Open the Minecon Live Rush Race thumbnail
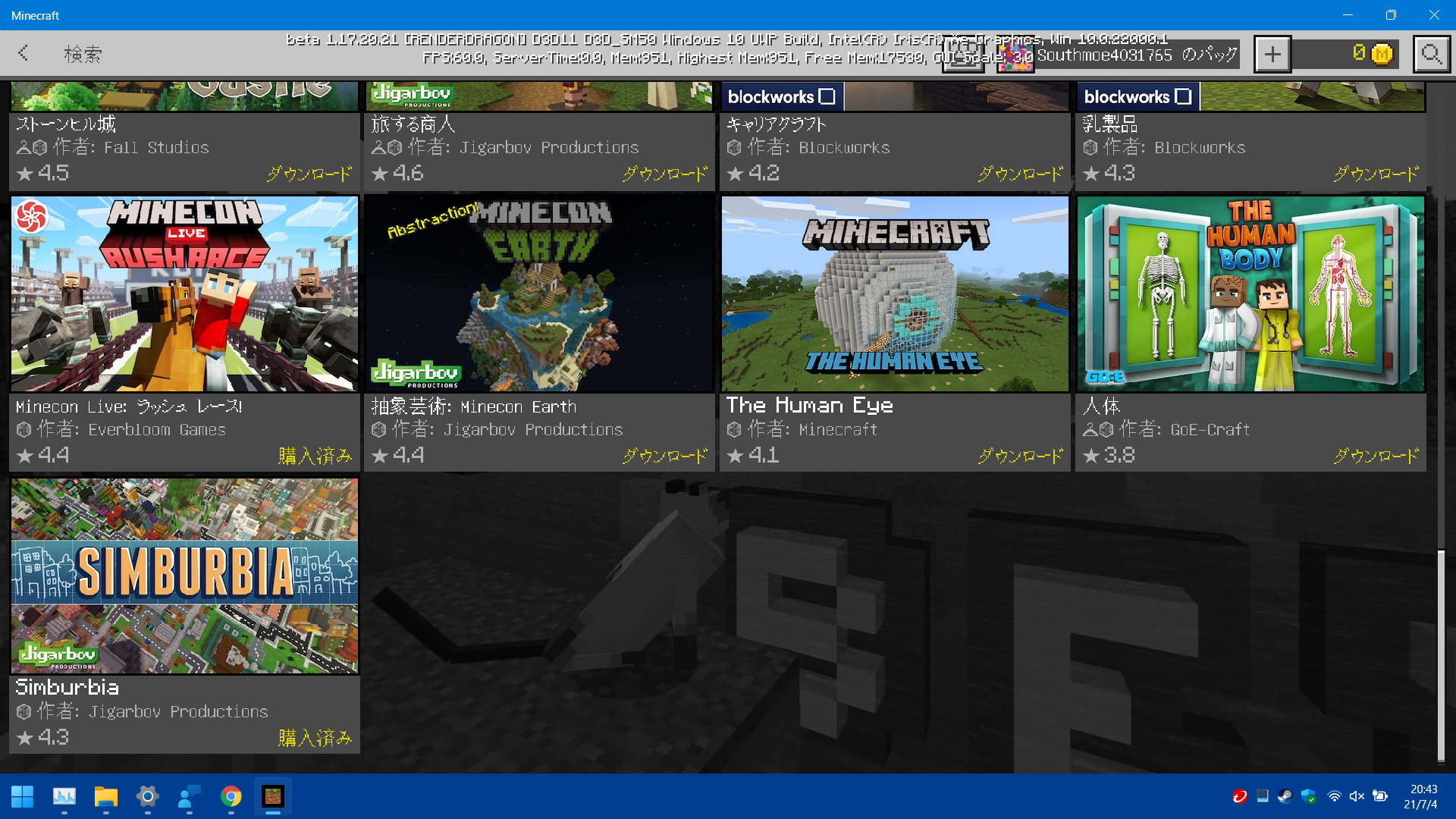Screen dimensions: 1456x819 click(184, 293)
